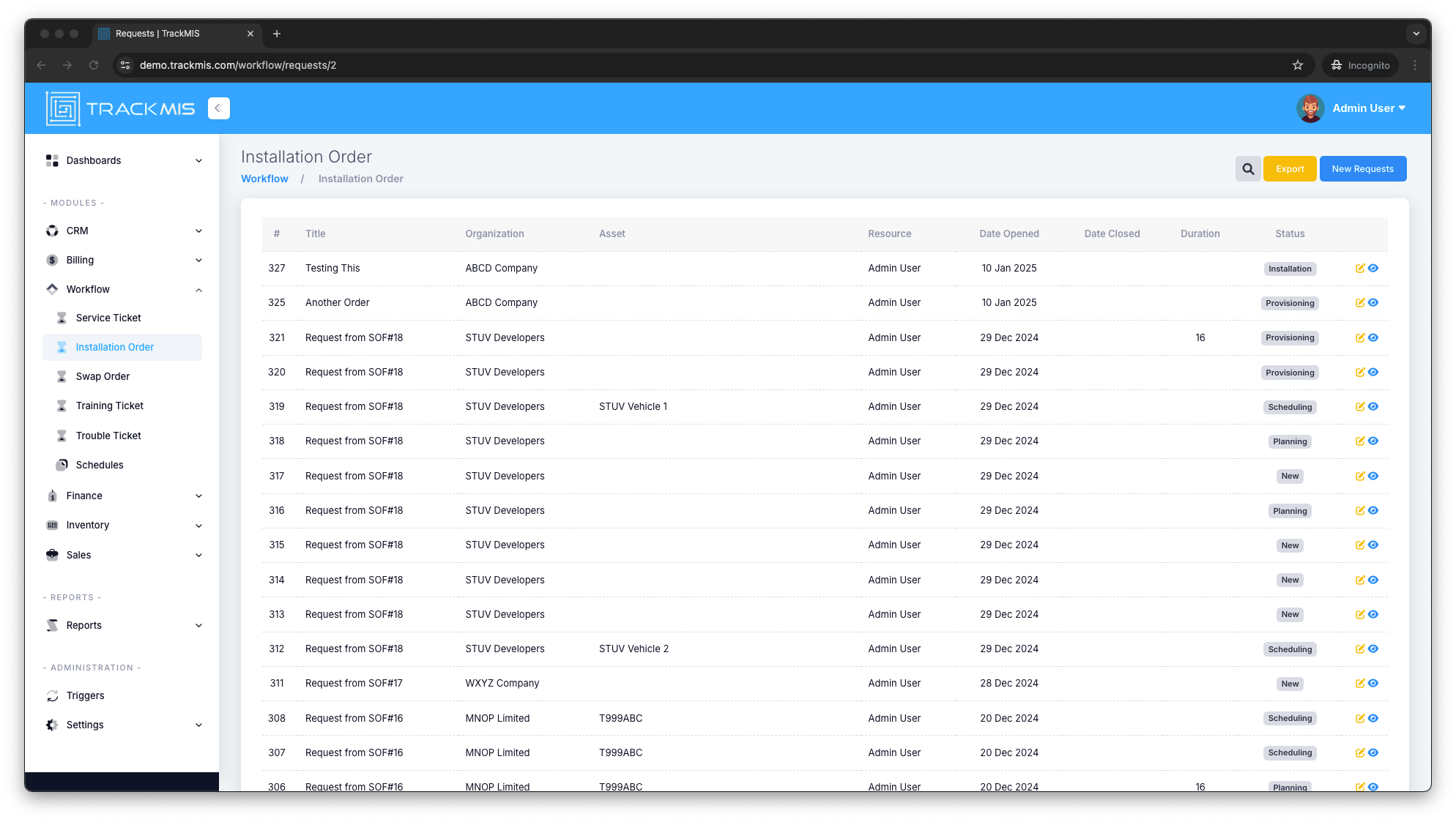Expand the Inventory module
The width and height of the screenshot is (1456, 822).
coord(123,525)
